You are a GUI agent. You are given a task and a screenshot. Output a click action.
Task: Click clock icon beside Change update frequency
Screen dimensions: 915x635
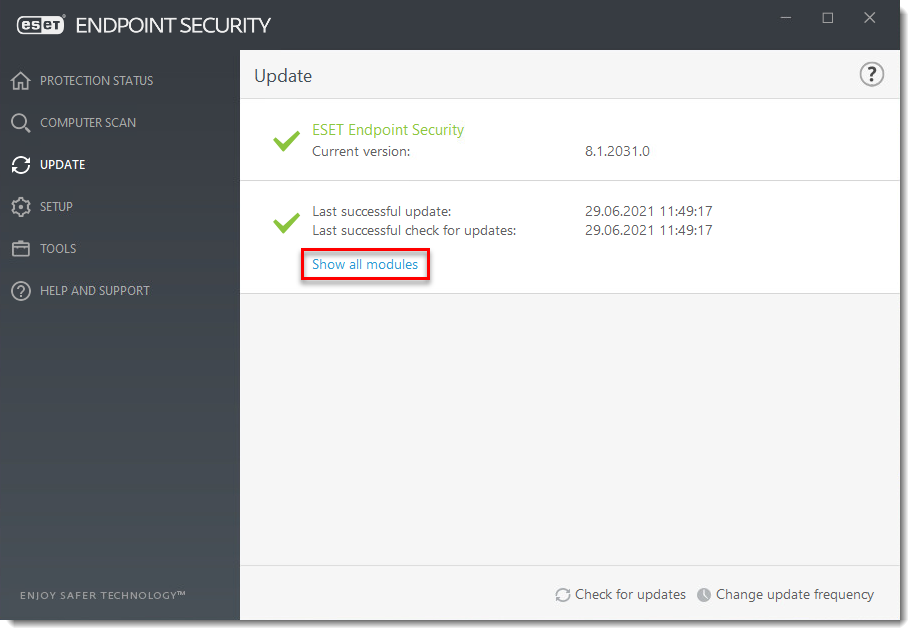(704, 595)
